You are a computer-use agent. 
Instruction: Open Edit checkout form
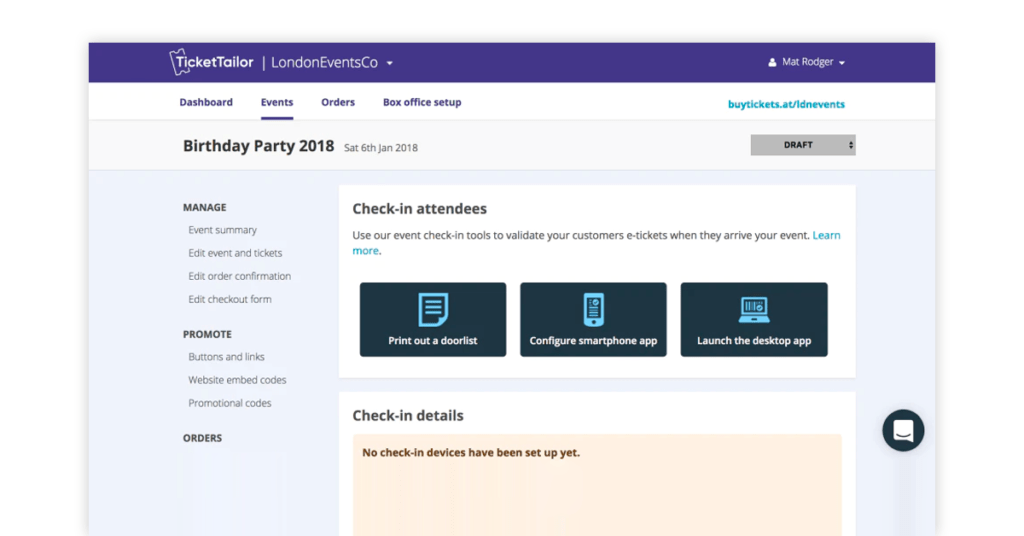(230, 299)
